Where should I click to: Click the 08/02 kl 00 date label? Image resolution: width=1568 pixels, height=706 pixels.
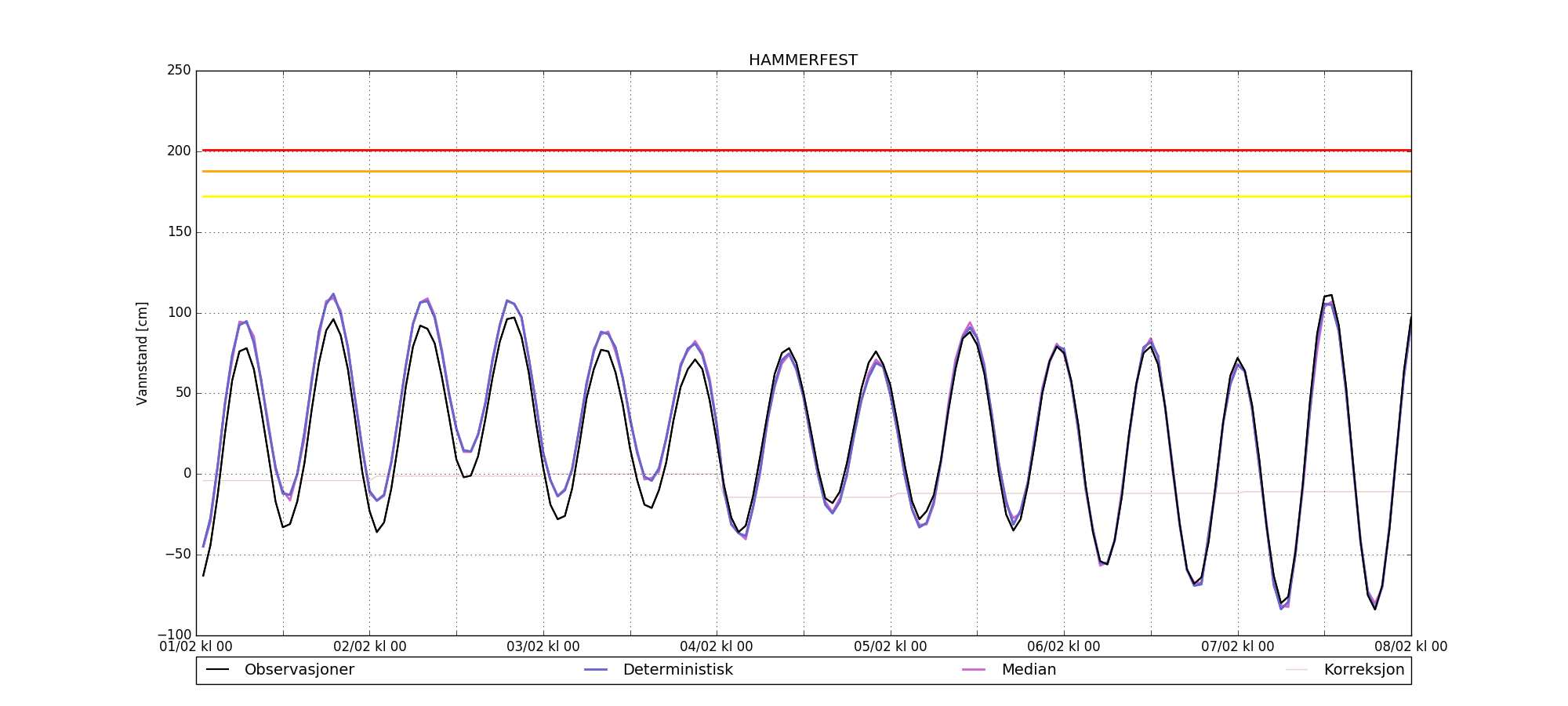pyautogui.click(x=1411, y=647)
